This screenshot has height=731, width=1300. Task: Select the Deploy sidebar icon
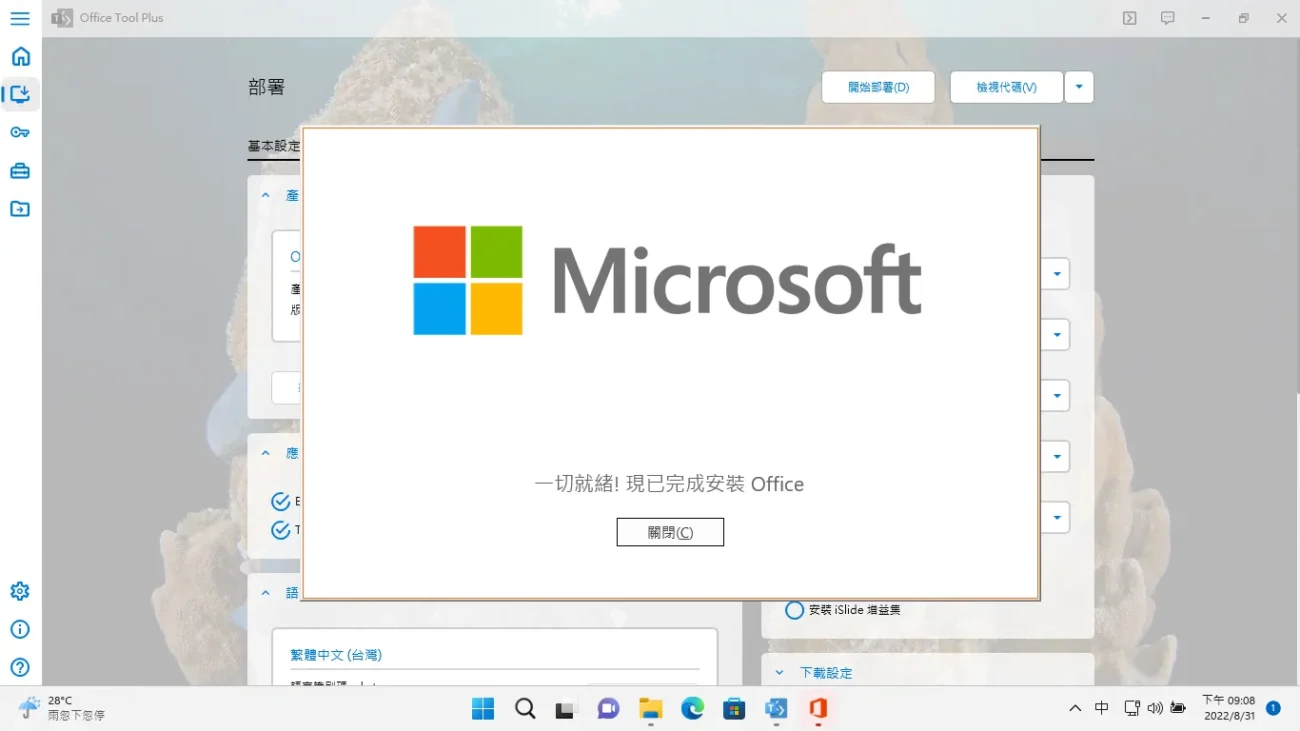click(x=20, y=94)
